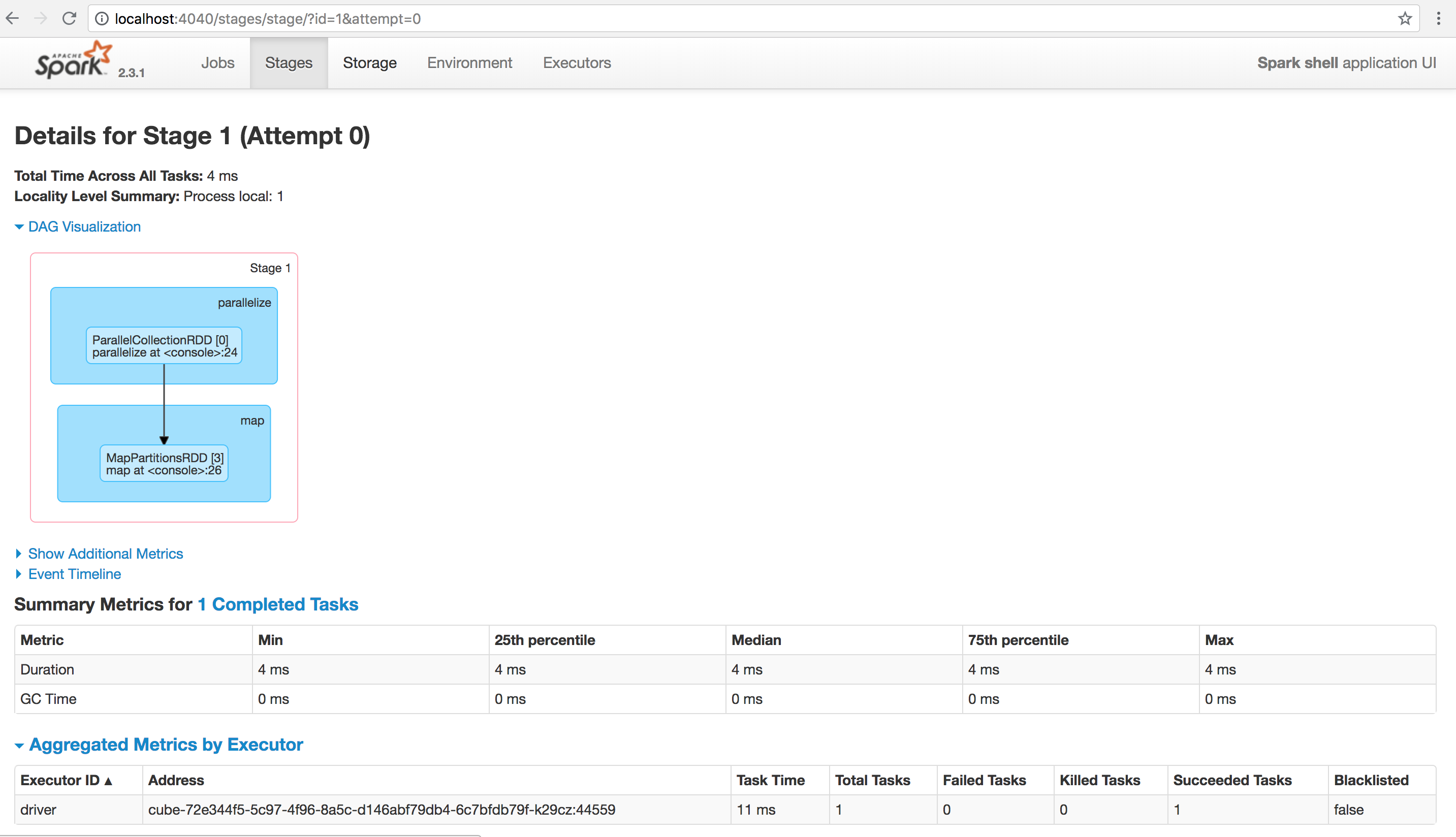The height and width of the screenshot is (837, 1456).
Task: Open the Executors tab
Action: click(577, 62)
